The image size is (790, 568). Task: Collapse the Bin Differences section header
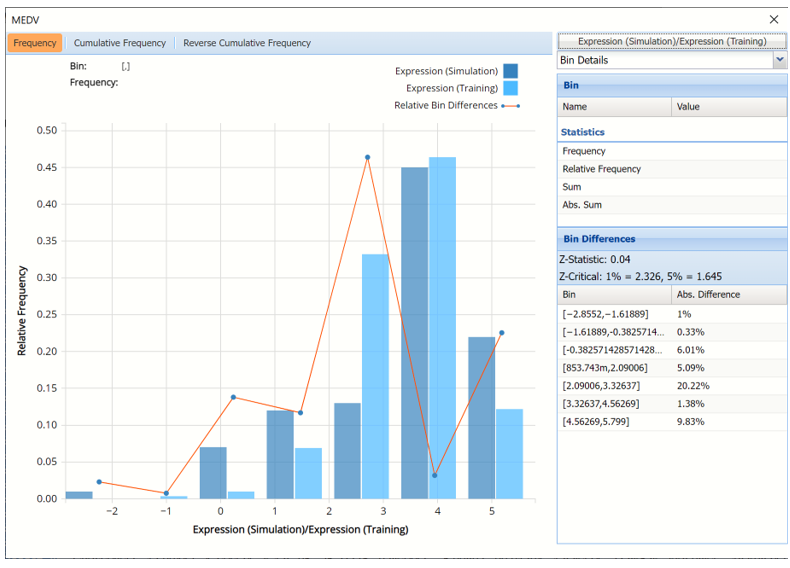(x=671, y=239)
